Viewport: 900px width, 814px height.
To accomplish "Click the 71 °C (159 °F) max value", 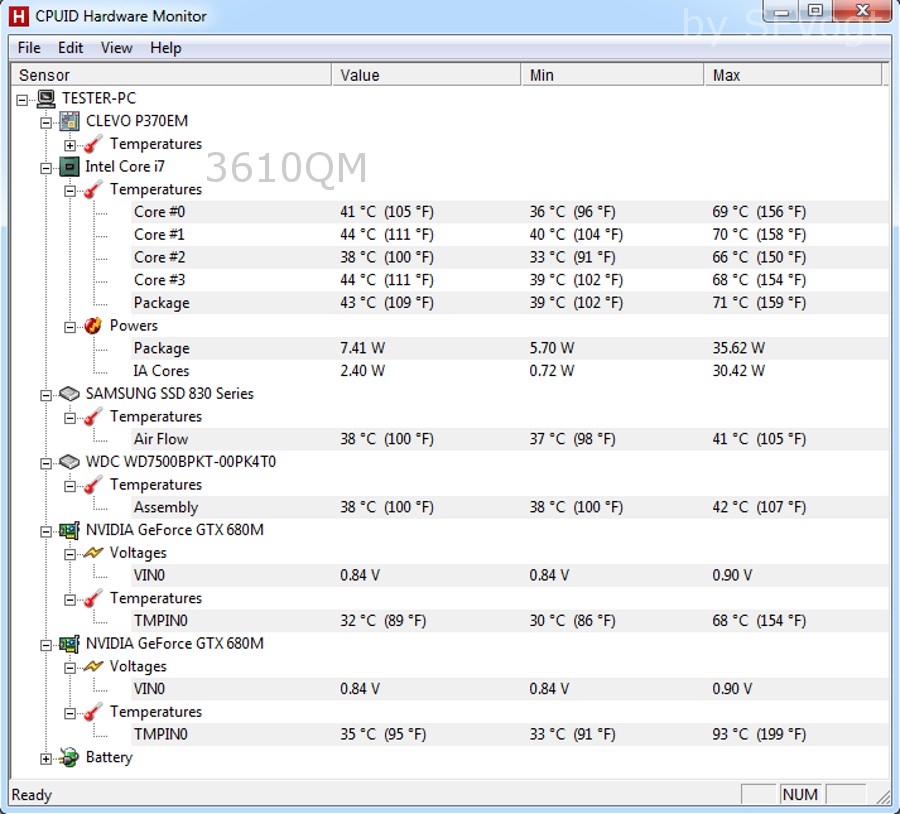I will pos(759,303).
